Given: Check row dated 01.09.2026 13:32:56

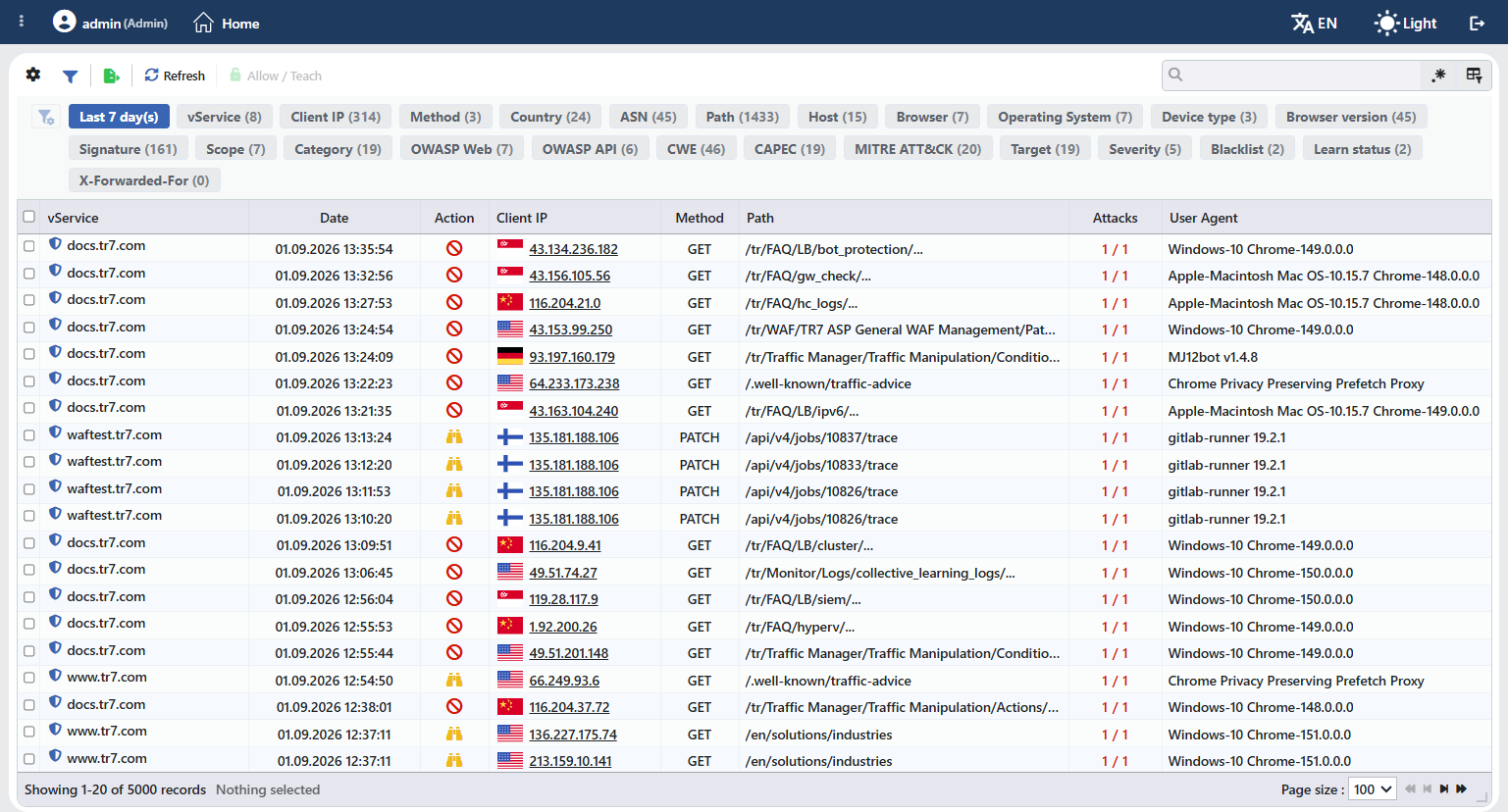Looking at the screenshot, I should [29, 274].
